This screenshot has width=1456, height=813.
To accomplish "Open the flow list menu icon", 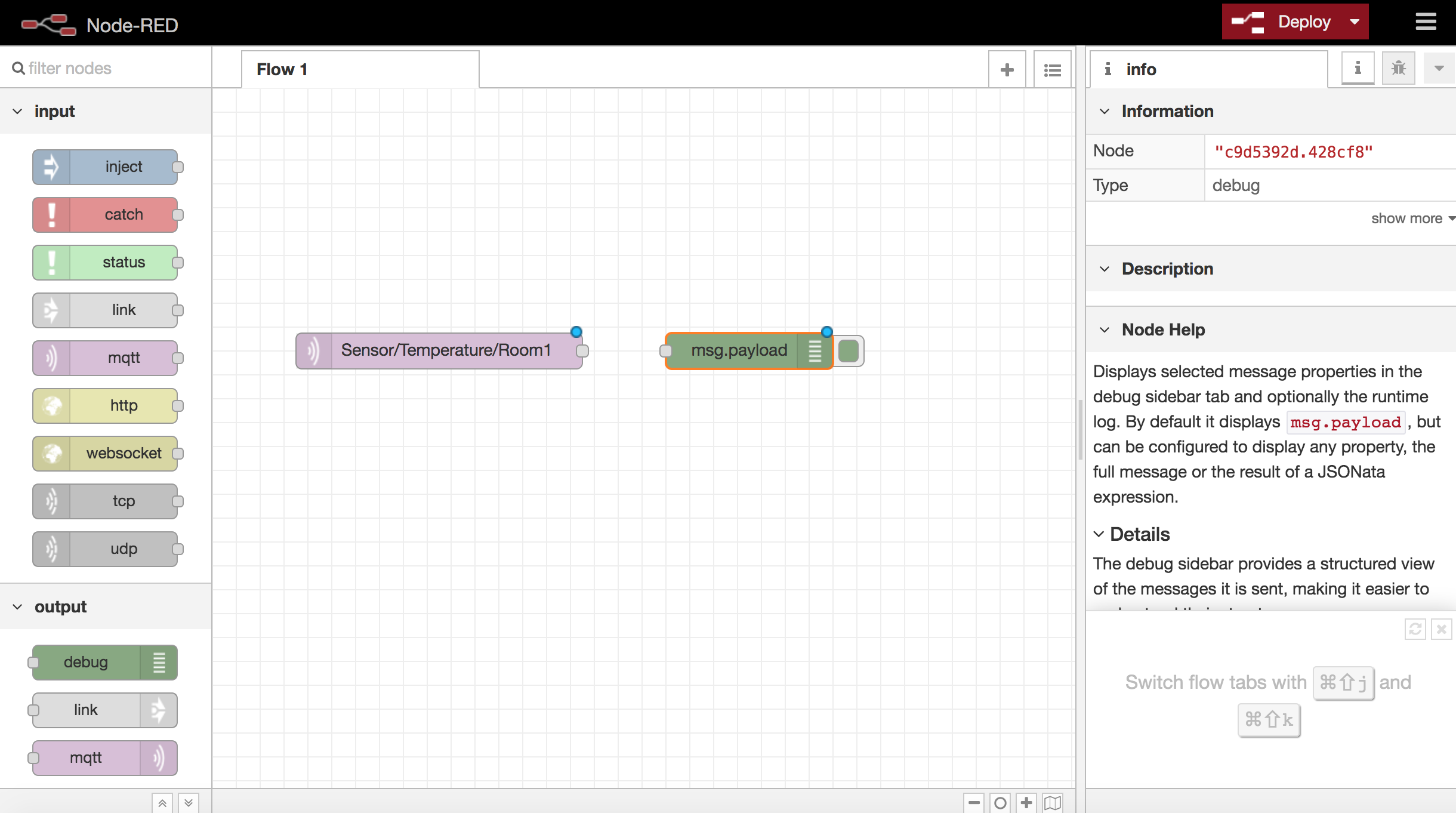I will coord(1053,70).
